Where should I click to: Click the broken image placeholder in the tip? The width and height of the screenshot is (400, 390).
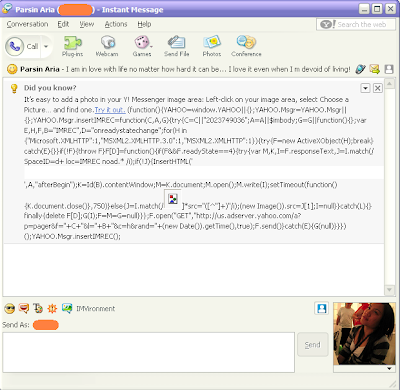click(173, 199)
